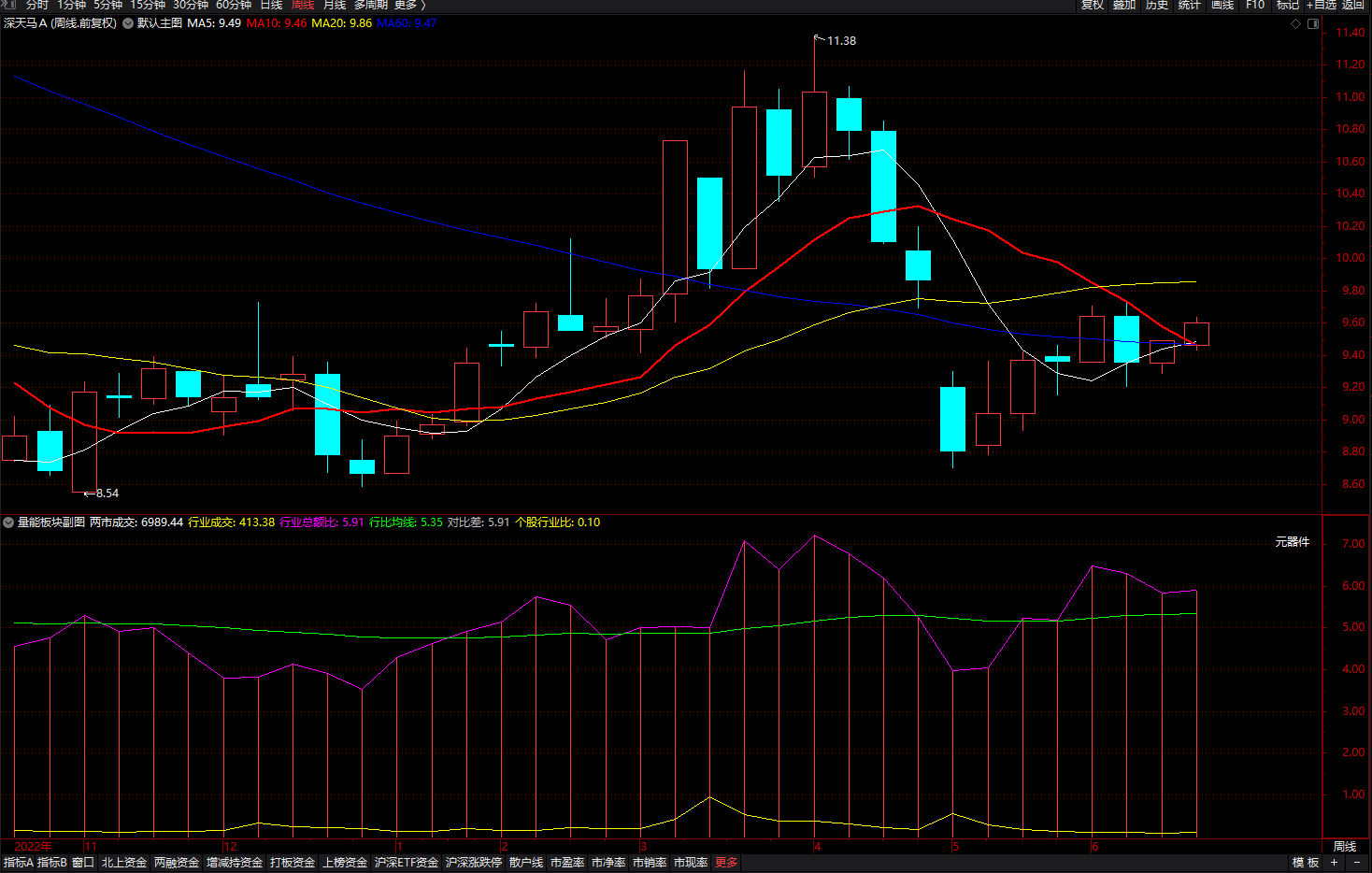This screenshot has width=1372, height=873.
Task: Click the 8.54 low price marker
Action: coord(107,494)
